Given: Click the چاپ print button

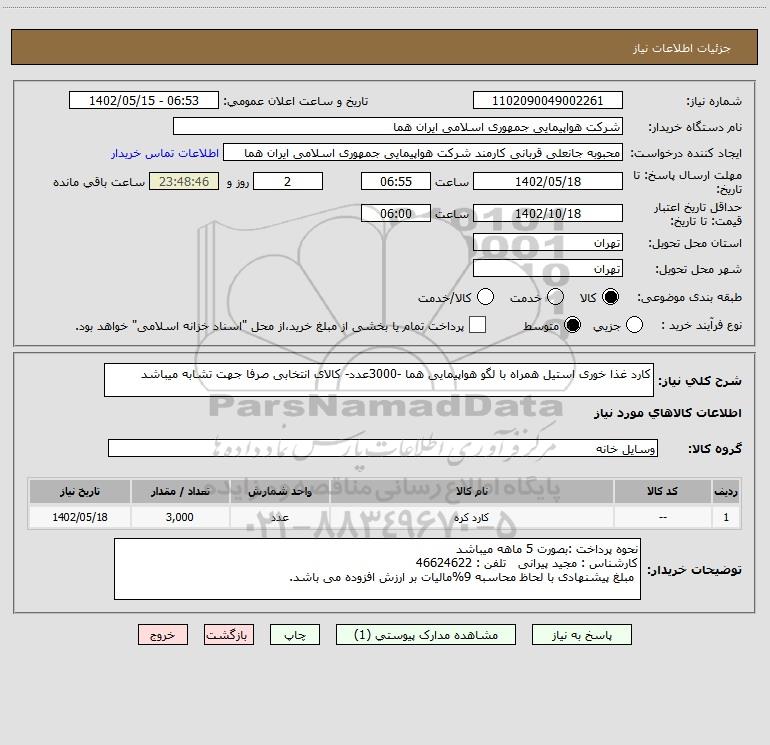Looking at the screenshot, I should click(x=295, y=635).
